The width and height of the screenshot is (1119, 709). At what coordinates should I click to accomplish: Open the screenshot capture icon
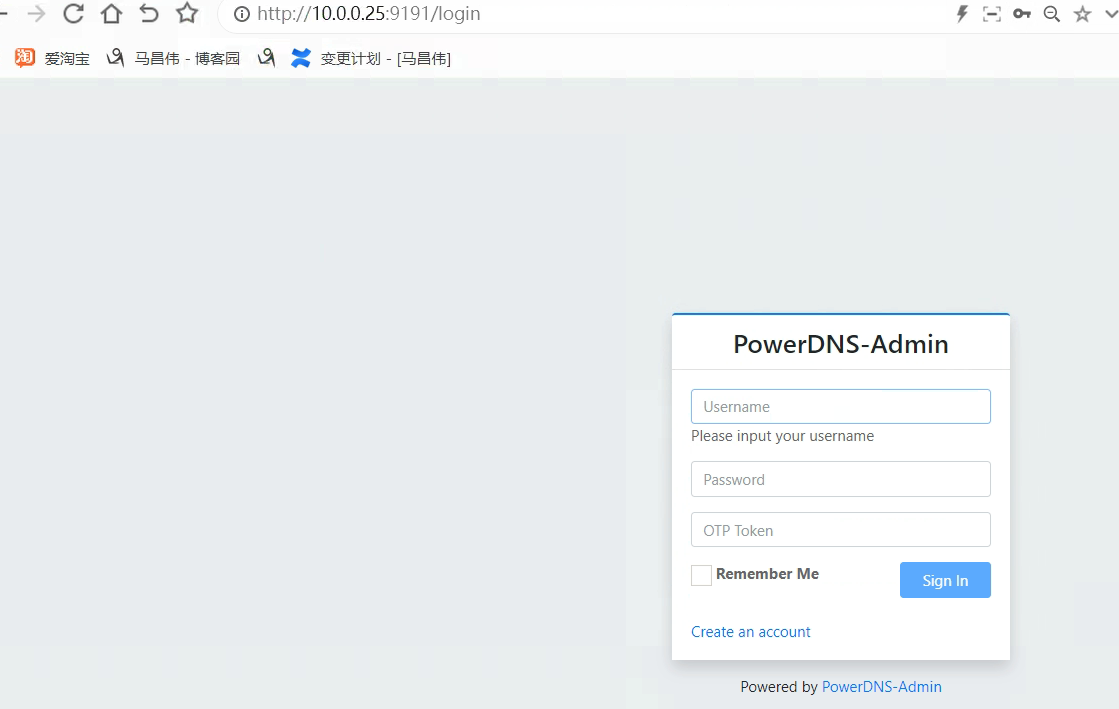click(x=991, y=14)
